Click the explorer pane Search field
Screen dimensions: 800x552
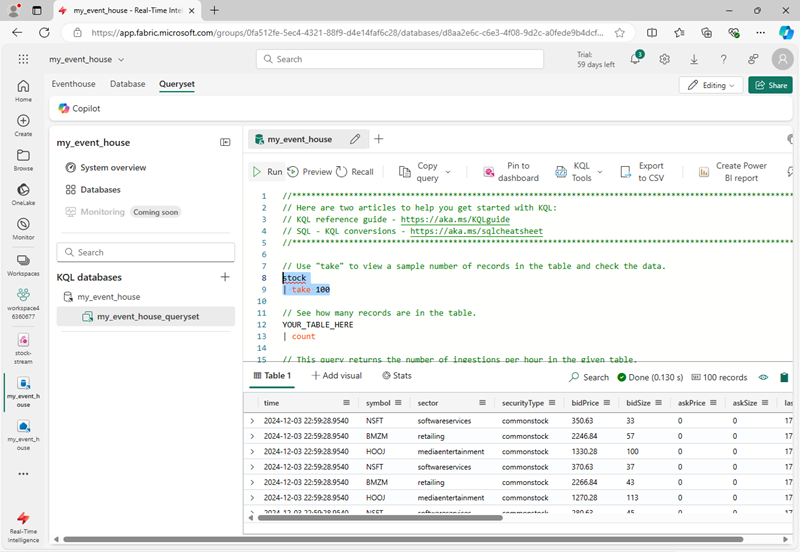pos(146,253)
